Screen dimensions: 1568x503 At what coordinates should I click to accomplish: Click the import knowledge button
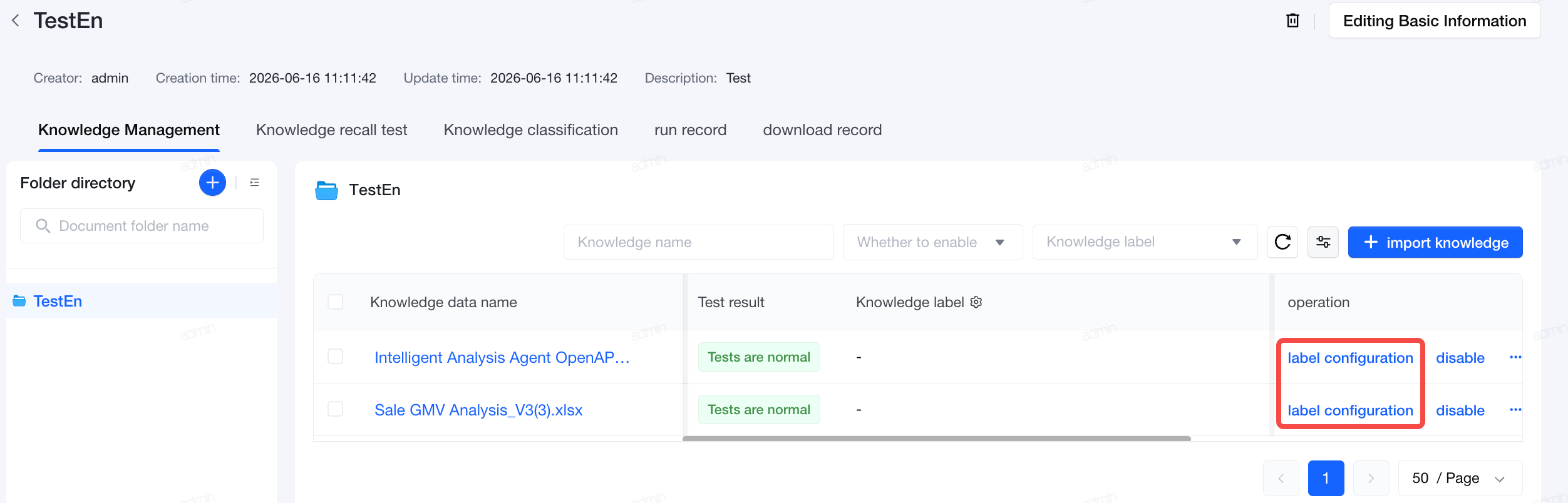[1435, 242]
